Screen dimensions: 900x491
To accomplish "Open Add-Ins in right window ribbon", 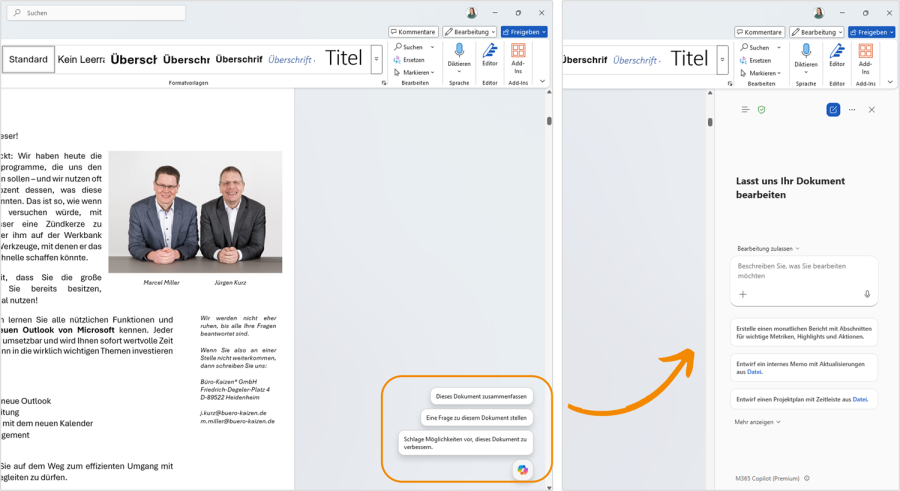I will coord(865,59).
